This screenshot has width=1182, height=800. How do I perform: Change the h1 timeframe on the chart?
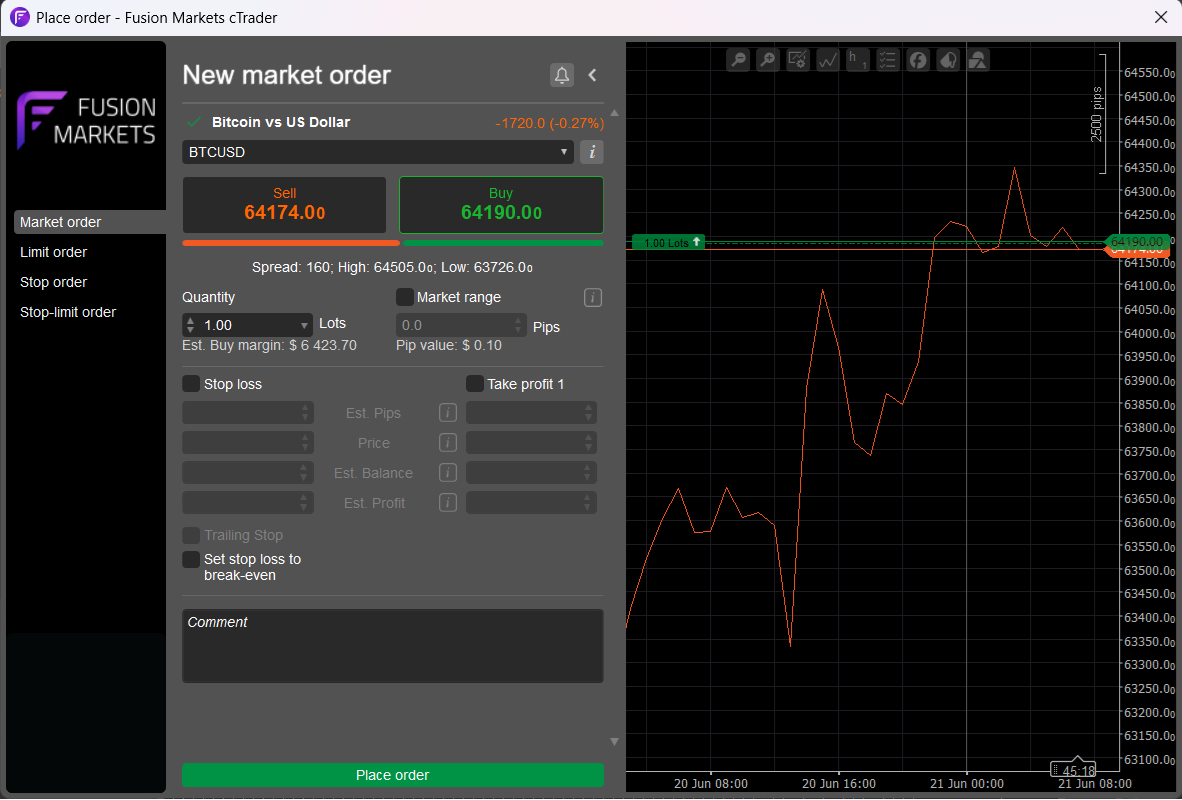(857, 60)
